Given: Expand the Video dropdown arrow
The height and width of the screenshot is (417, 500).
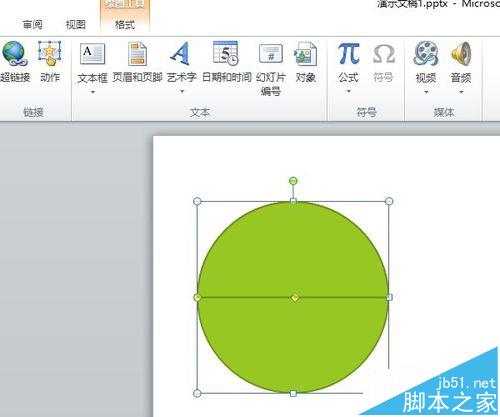Looking at the screenshot, I should [x=426, y=92].
